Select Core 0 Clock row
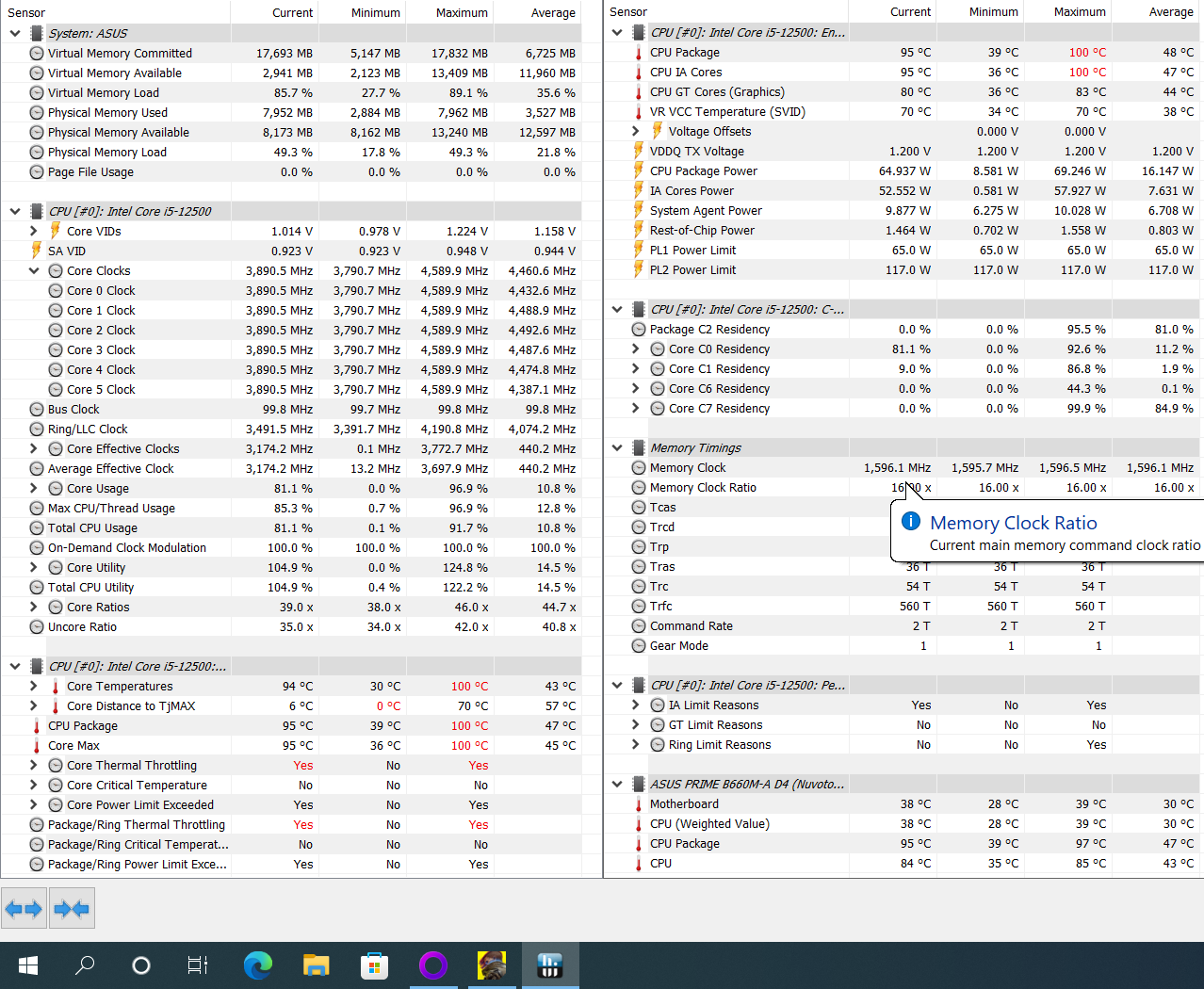 pyautogui.click(x=291, y=291)
